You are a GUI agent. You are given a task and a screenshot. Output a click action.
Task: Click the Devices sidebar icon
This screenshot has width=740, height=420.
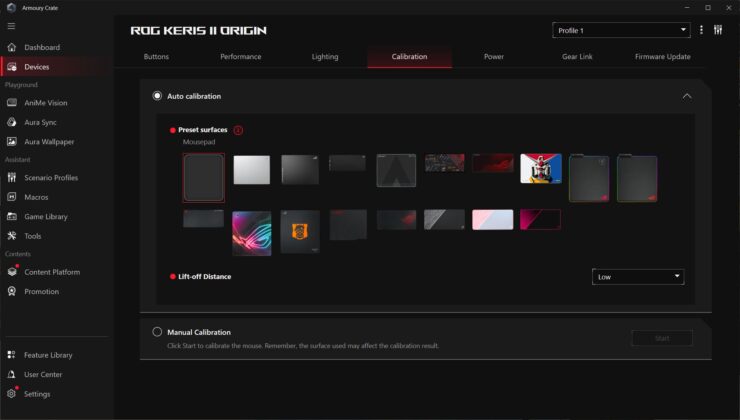(12, 67)
